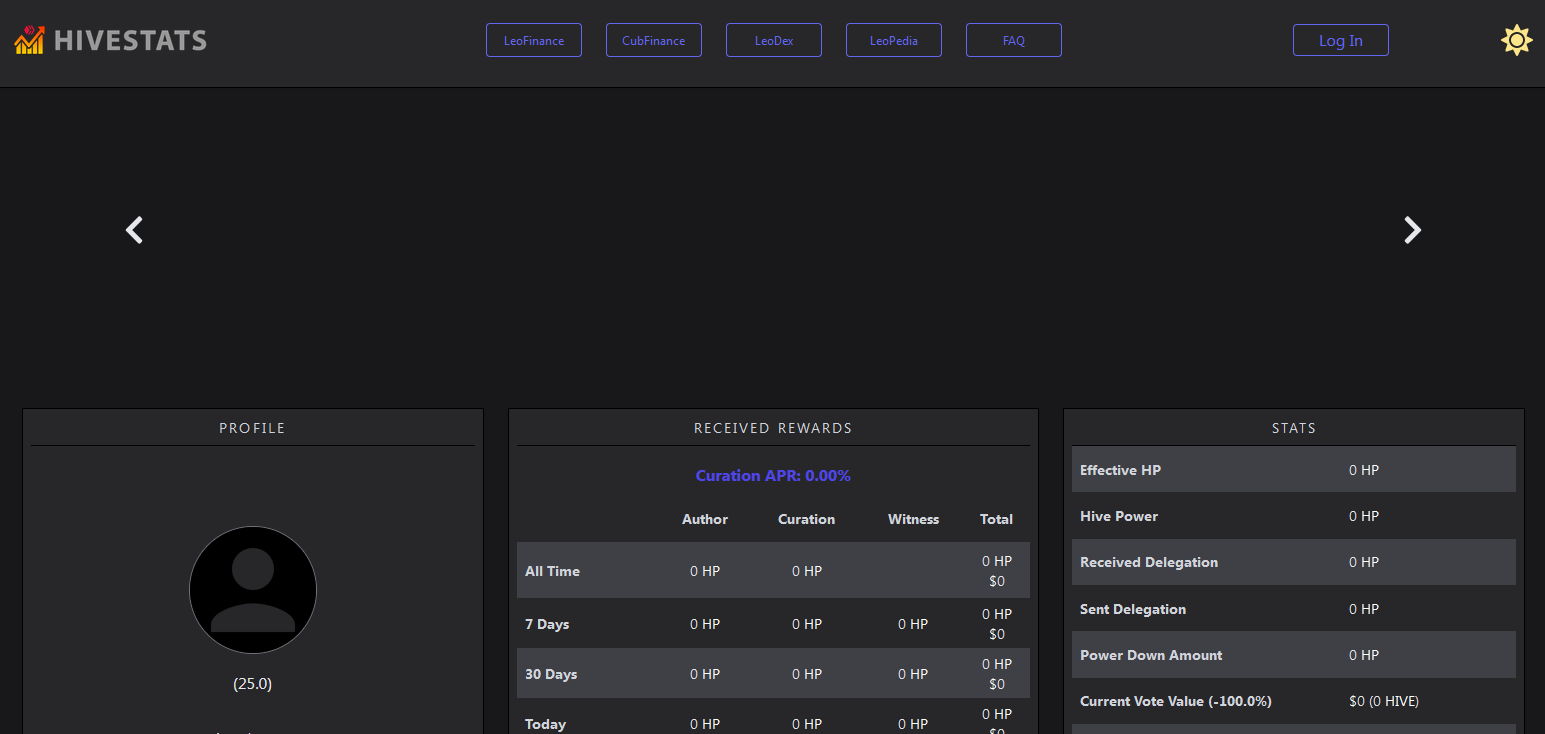Click the STATS panel heading
Image resolution: width=1545 pixels, height=734 pixels.
click(1294, 428)
